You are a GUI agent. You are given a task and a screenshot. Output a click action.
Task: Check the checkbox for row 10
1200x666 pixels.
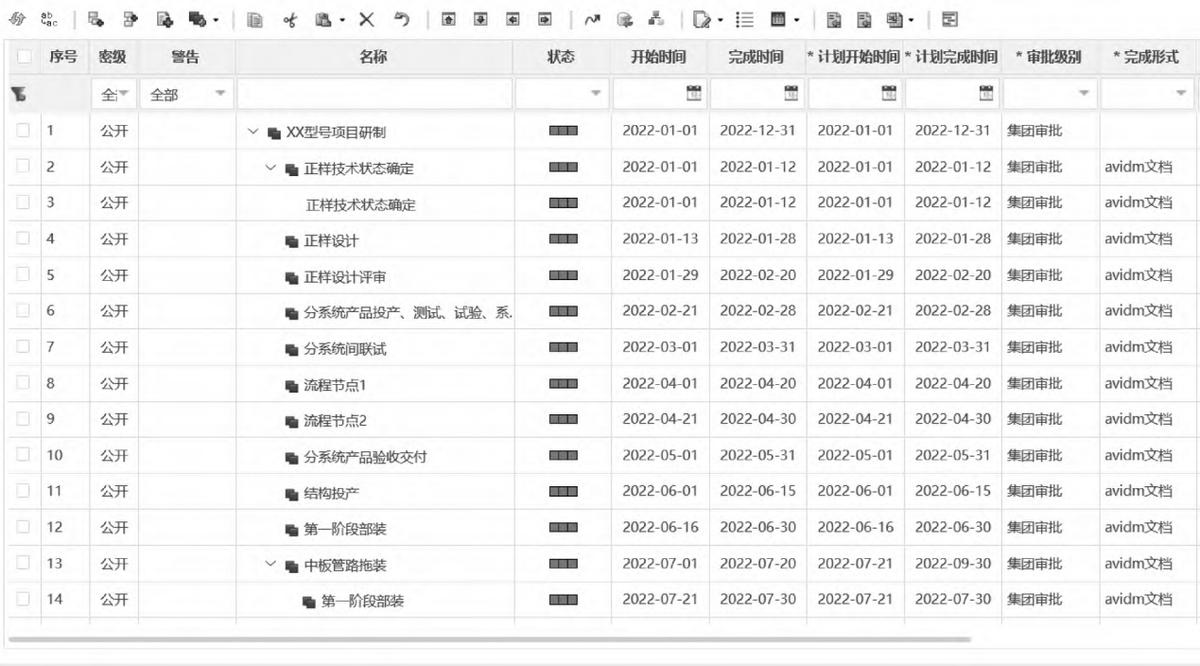click(x=23, y=455)
